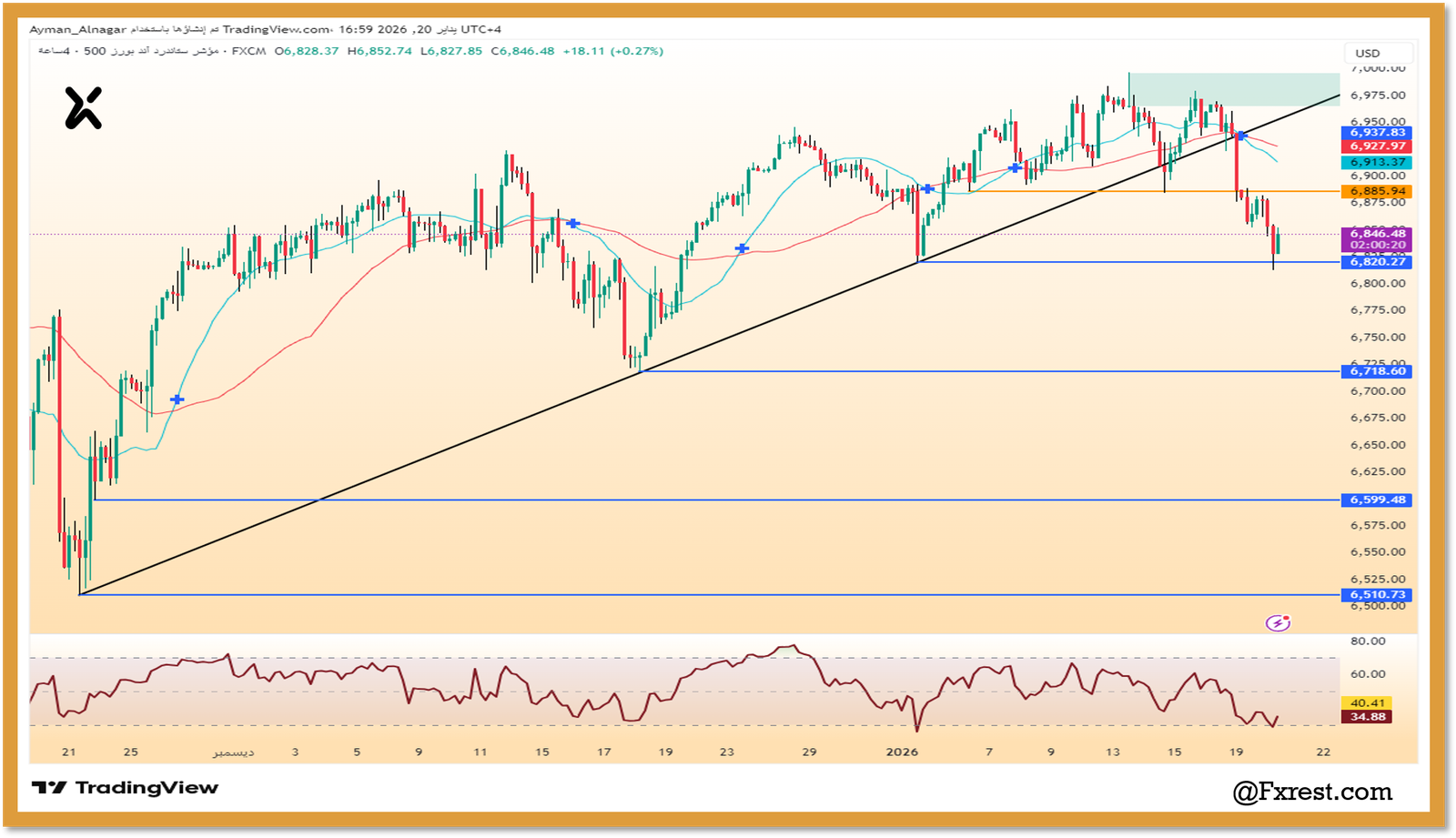Select the USD currency label on the price scale
This screenshot has height=838, width=1456.
(x=1377, y=53)
